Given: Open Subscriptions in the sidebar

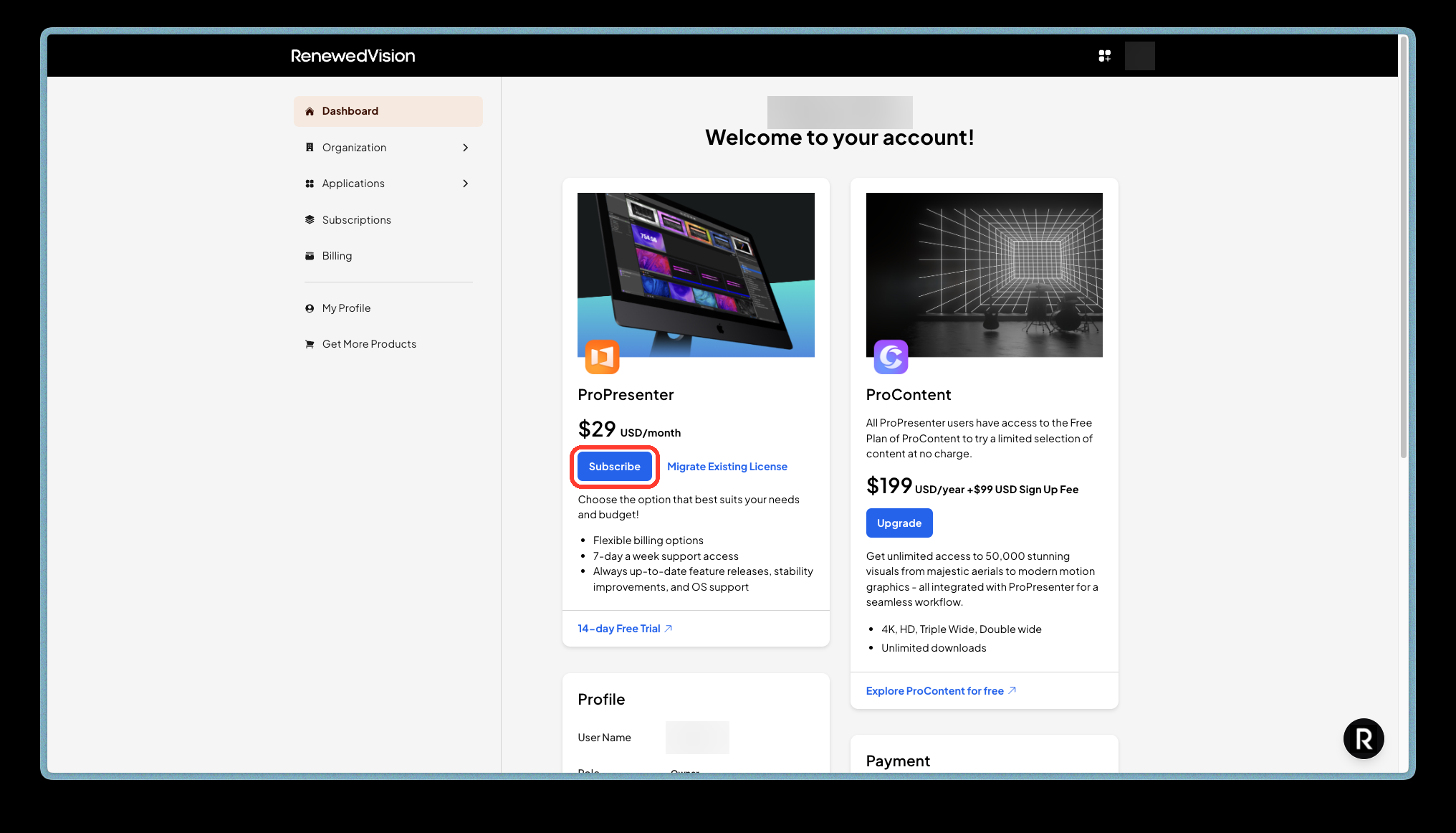Looking at the screenshot, I should 388,219.
